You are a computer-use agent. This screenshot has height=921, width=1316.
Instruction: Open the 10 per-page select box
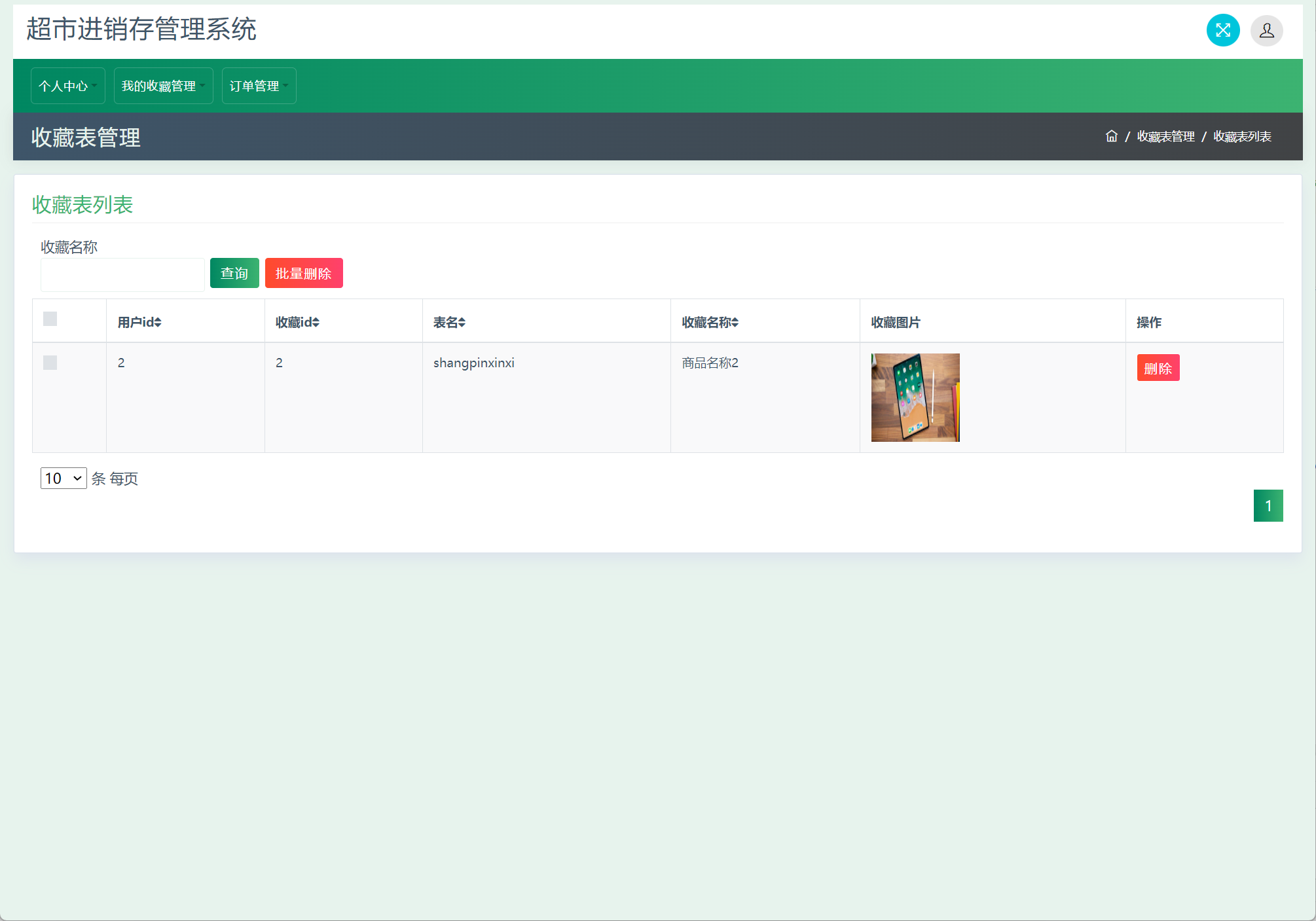(63, 479)
